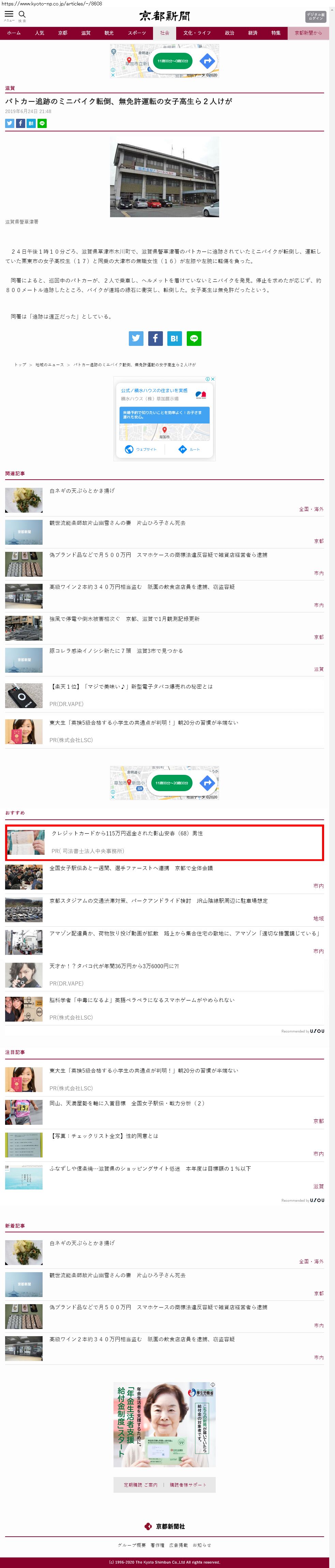The image size is (335, 1568).
Task: Open the 京都新聞から navigation tab
Action: click(308, 33)
